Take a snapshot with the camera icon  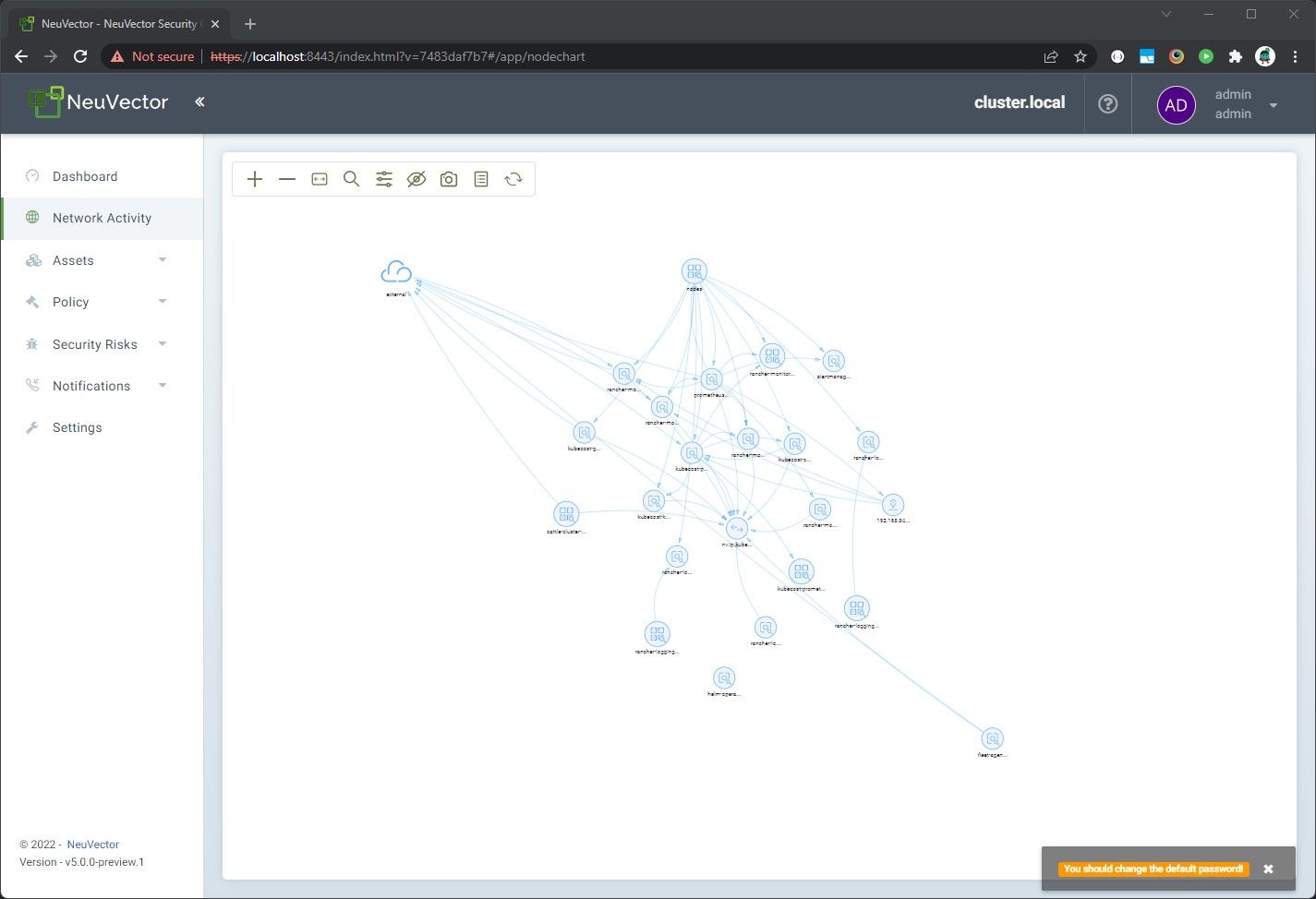[449, 179]
